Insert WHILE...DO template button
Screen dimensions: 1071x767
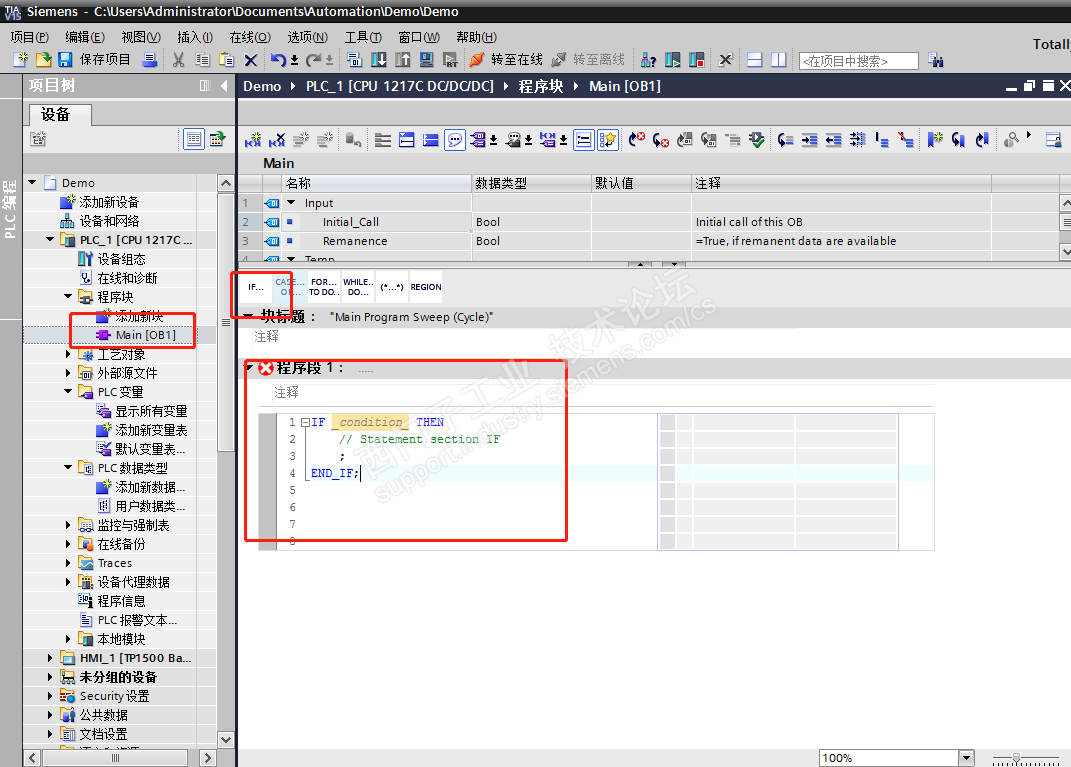[358, 287]
